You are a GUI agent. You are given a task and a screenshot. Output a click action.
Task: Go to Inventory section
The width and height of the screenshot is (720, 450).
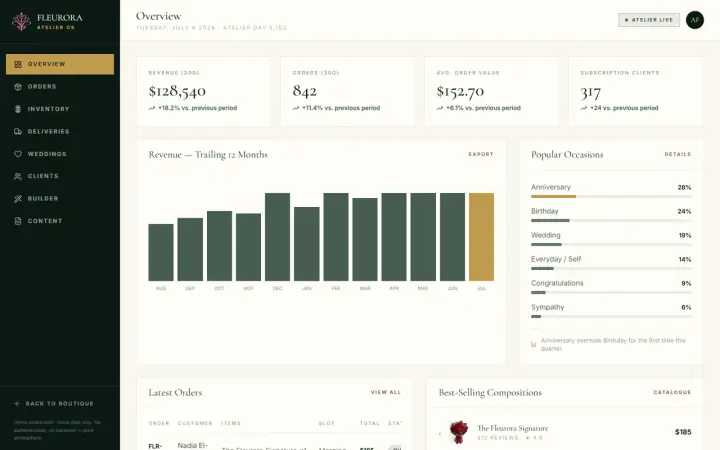[60, 109]
